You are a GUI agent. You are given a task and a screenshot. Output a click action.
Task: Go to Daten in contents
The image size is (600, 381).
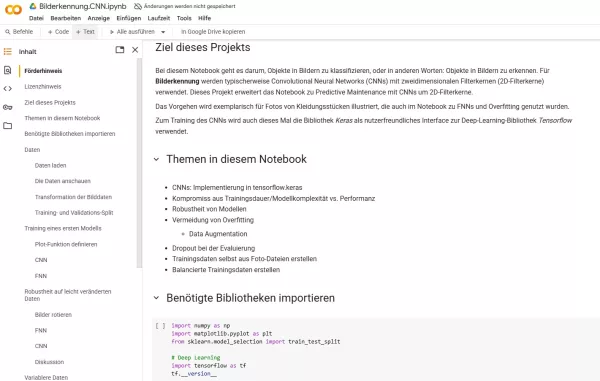(32, 150)
